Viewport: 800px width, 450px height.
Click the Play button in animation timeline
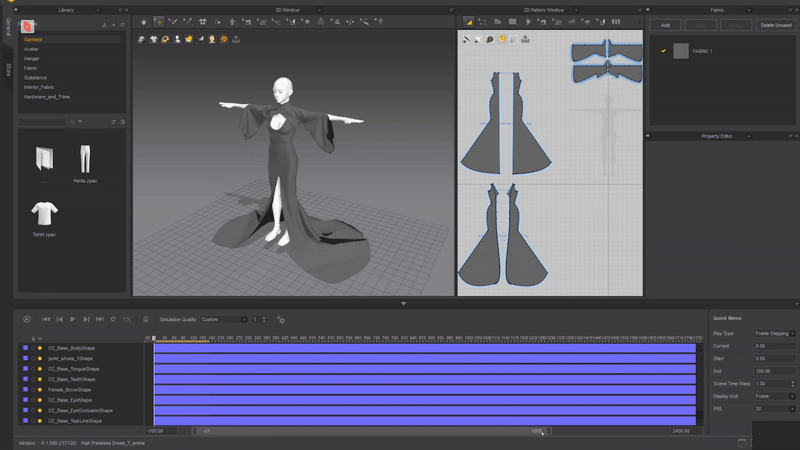73,319
